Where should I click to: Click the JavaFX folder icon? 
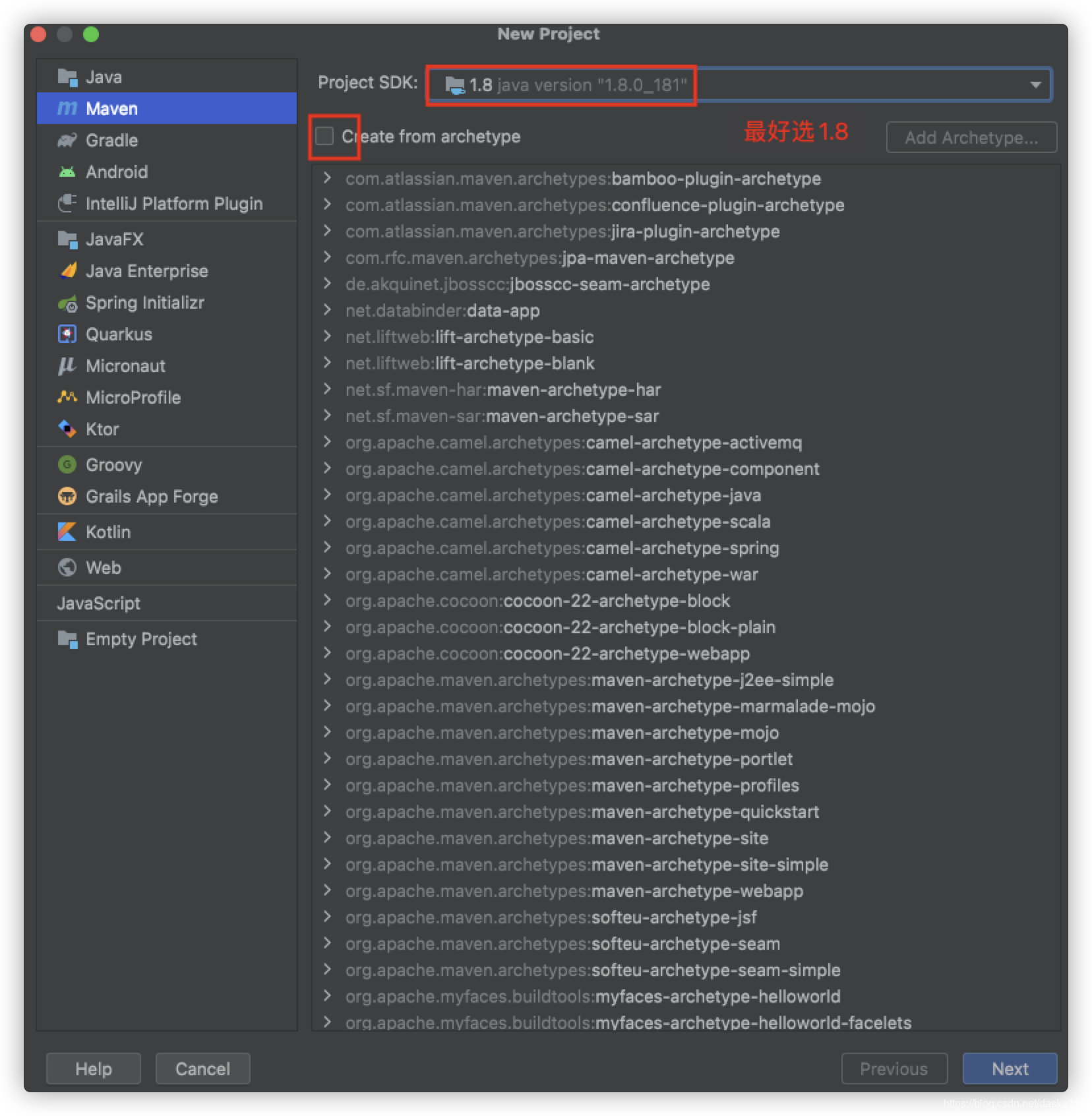click(x=67, y=239)
